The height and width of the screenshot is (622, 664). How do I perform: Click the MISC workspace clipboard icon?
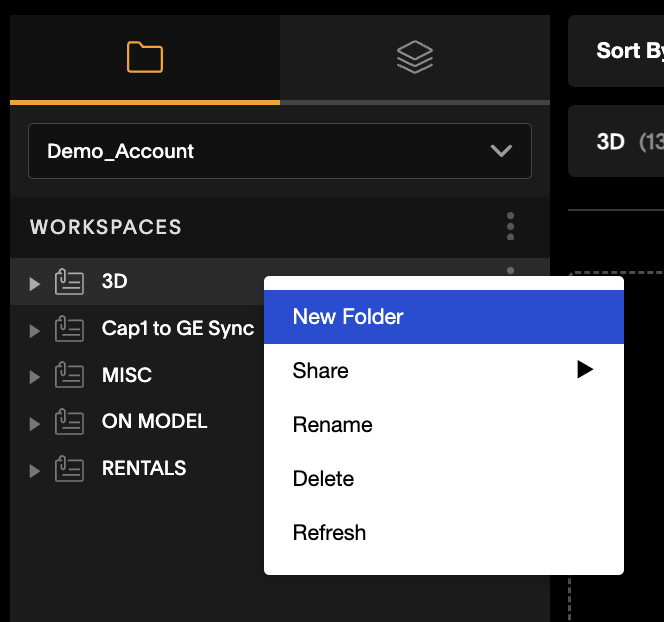(69, 375)
